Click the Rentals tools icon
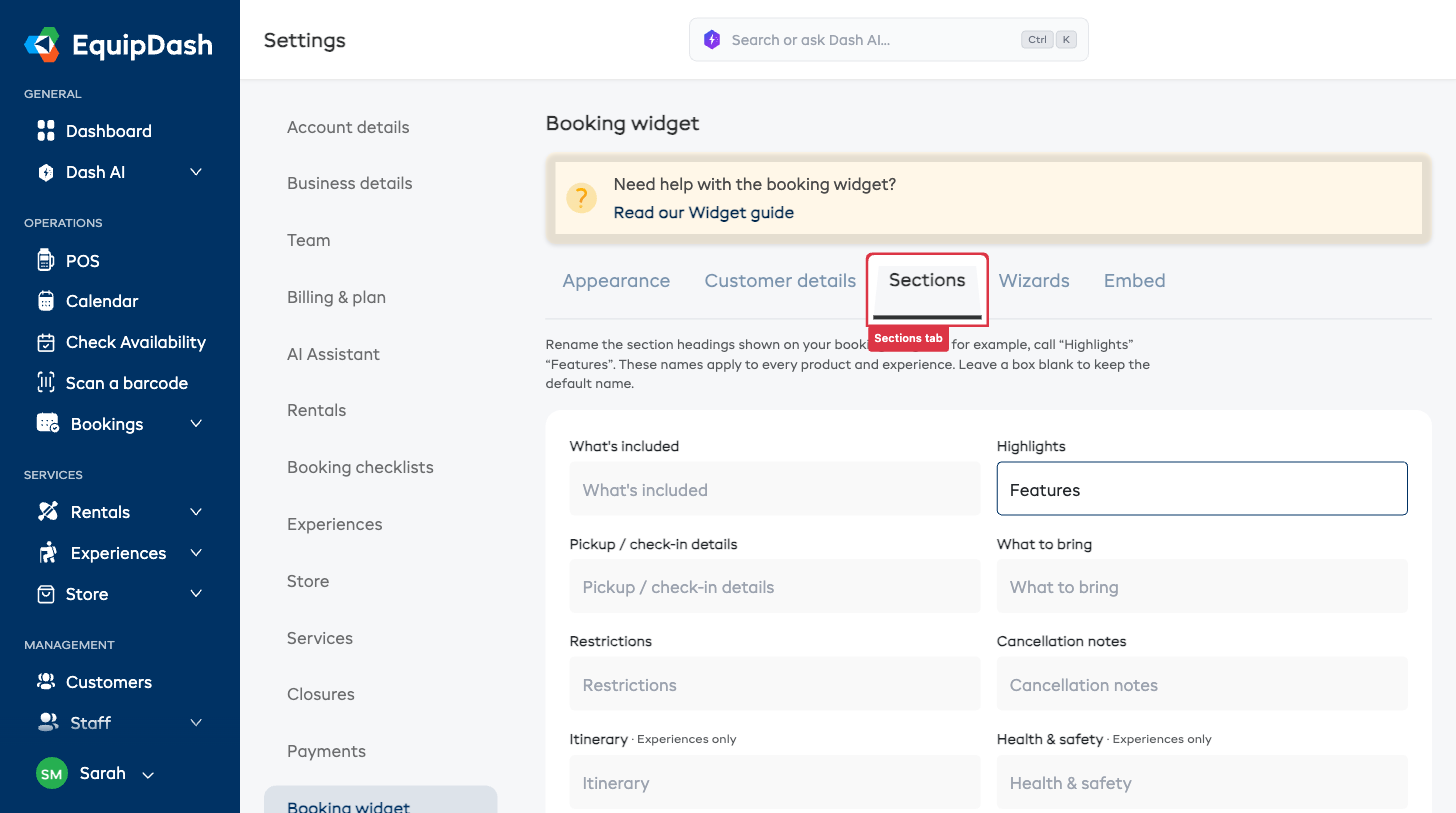The image size is (1456, 813). tap(48, 512)
